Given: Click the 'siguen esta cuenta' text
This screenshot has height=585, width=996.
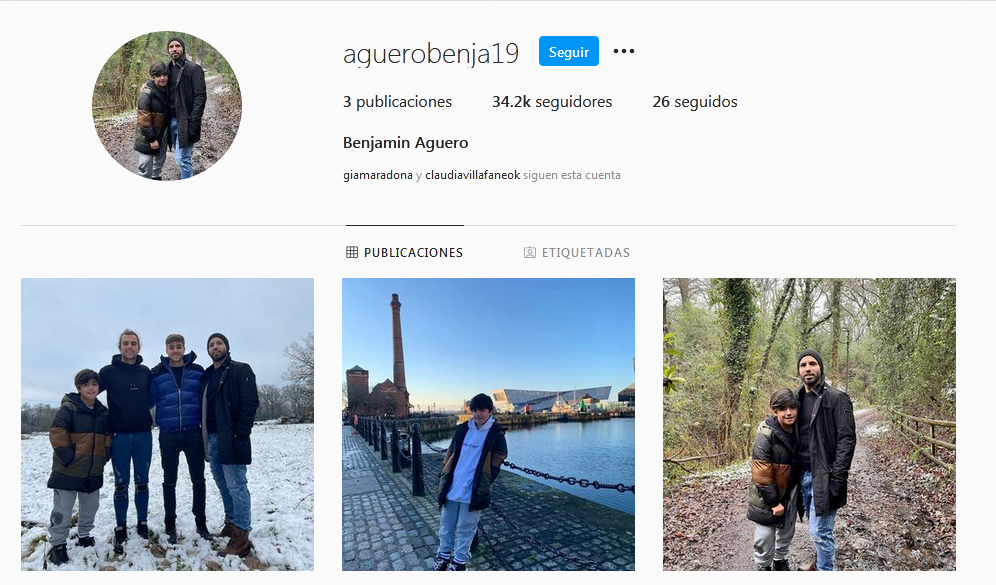Looking at the screenshot, I should (x=572, y=175).
